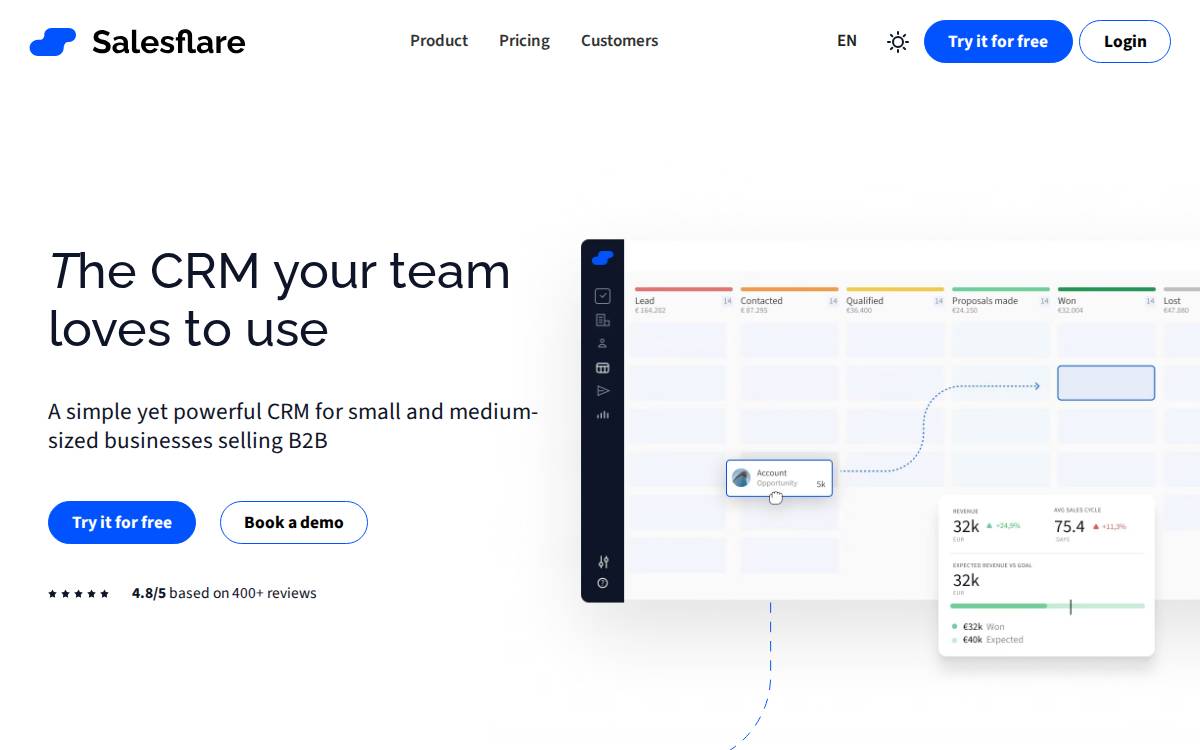This screenshot has height=750, width=1200.
Task: Click the +24,9% revenue change indicator
Action: (1004, 526)
